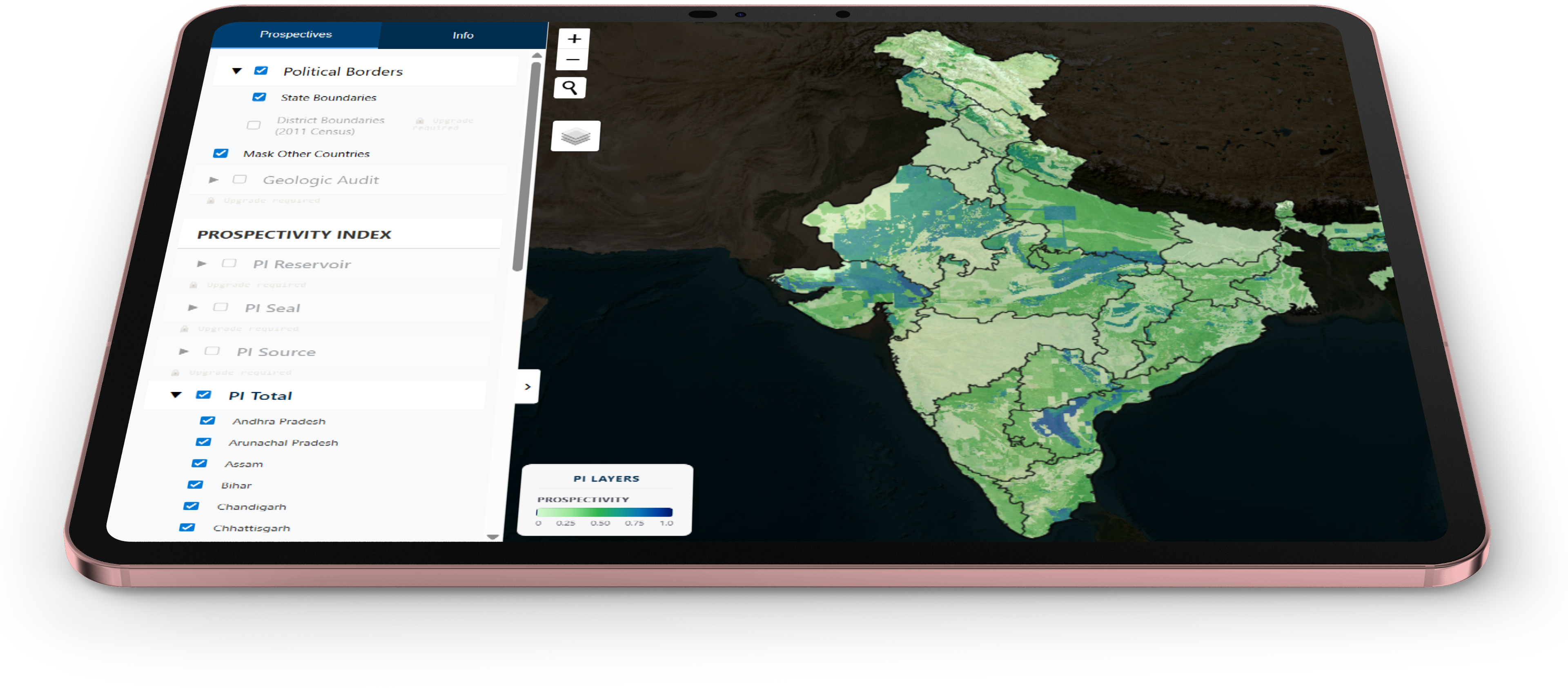Viewport: 1568px width, 688px height.
Task: Collapse the PI Total group triangle
Action: coord(176,395)
